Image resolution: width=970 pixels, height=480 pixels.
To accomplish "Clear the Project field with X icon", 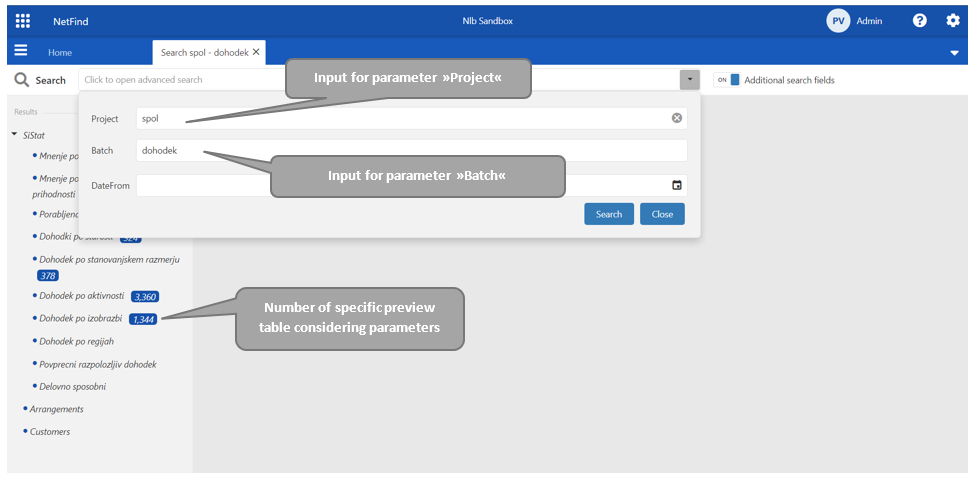I will 677,118.
